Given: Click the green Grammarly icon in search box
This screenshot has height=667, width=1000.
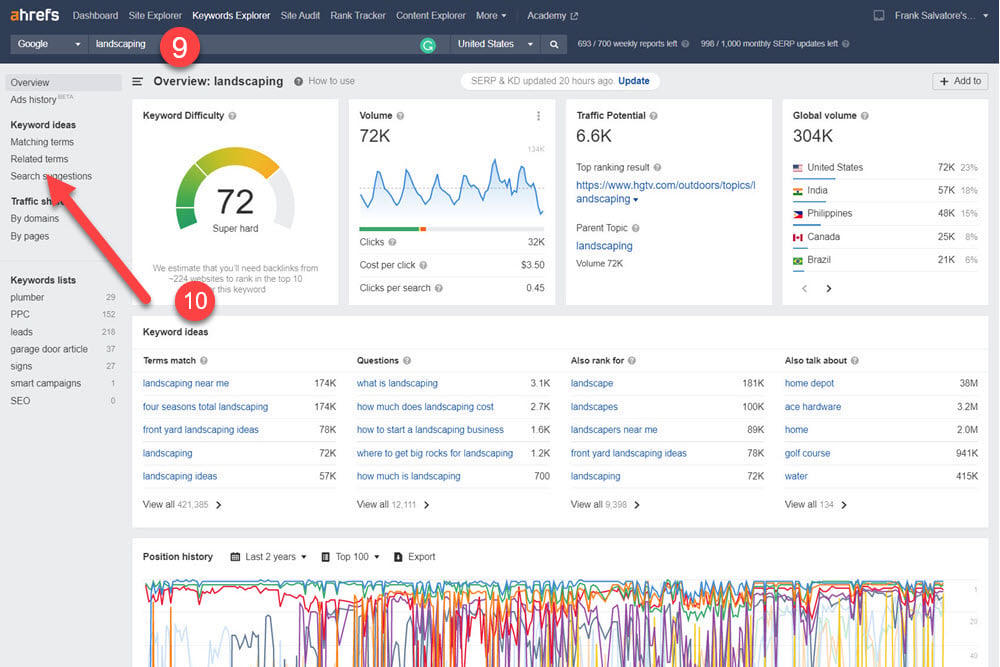Looking at the screenshot, I should pos(428,45).
